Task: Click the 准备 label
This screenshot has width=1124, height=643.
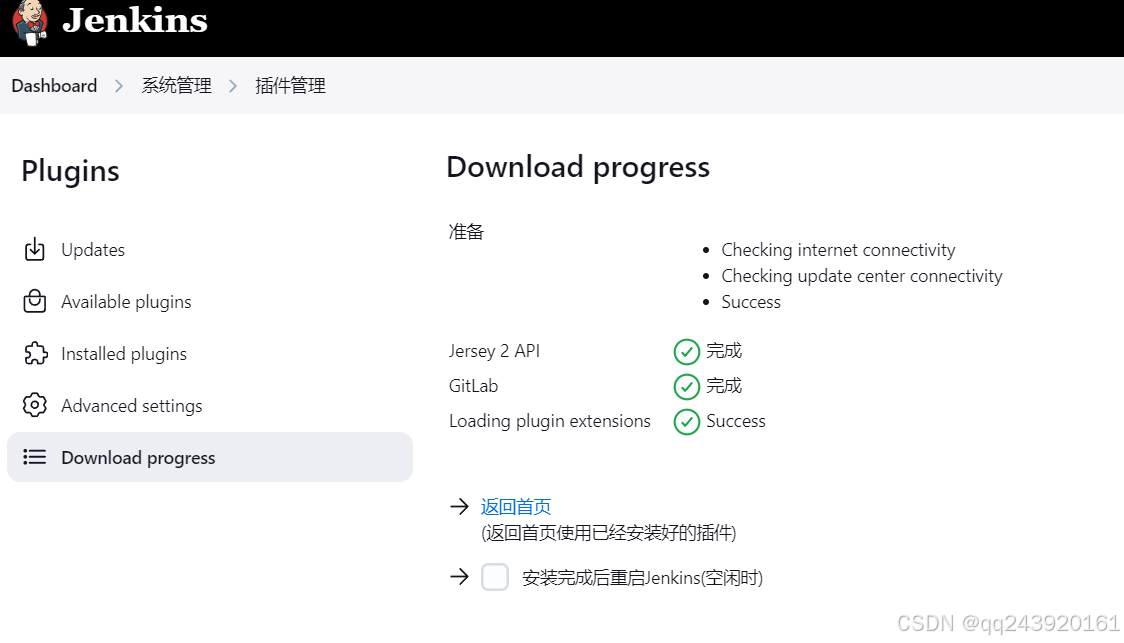Action: [x=466, y=232]
